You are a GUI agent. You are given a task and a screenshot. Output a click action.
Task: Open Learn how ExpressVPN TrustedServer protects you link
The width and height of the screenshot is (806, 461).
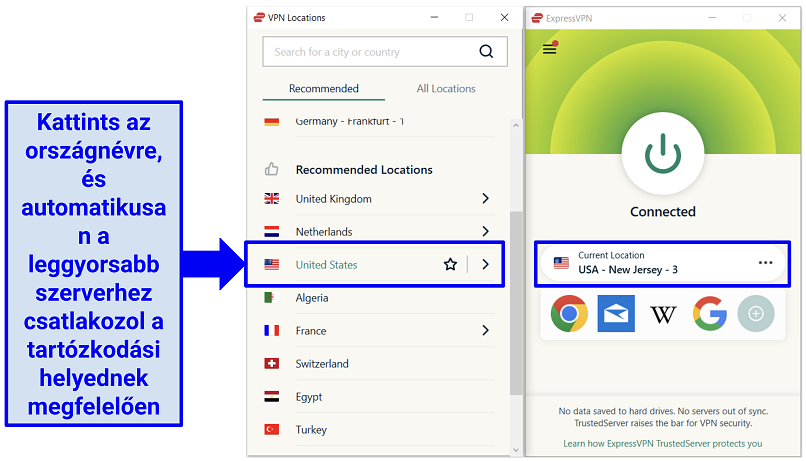[663, 444]
